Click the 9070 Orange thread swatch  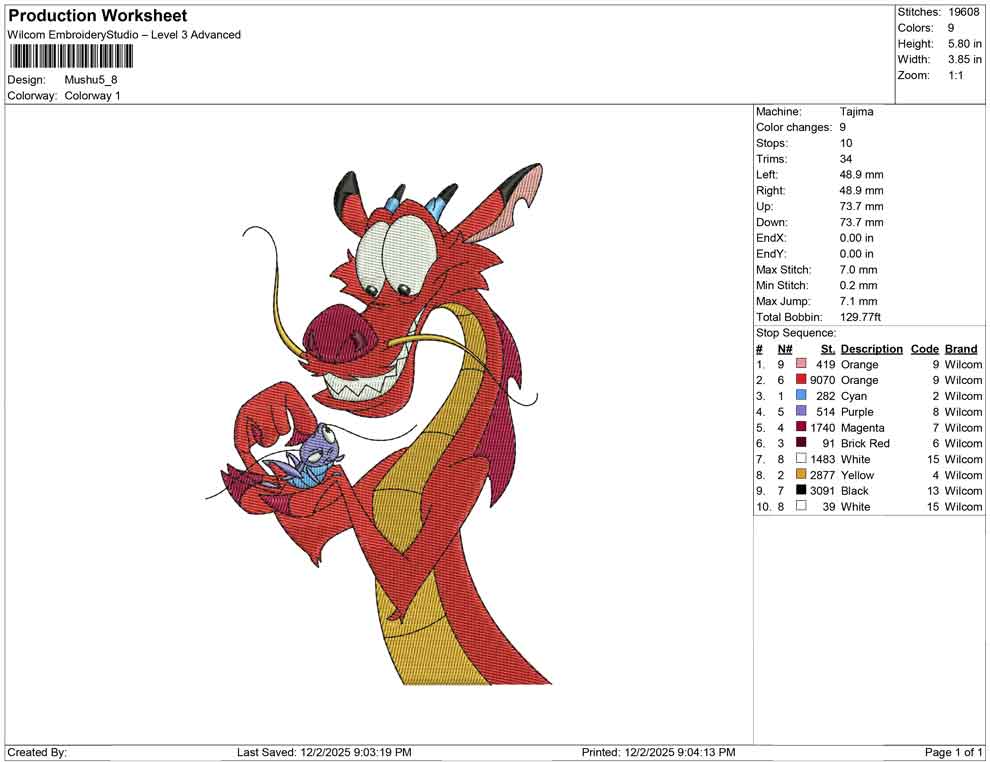[799, 380]
